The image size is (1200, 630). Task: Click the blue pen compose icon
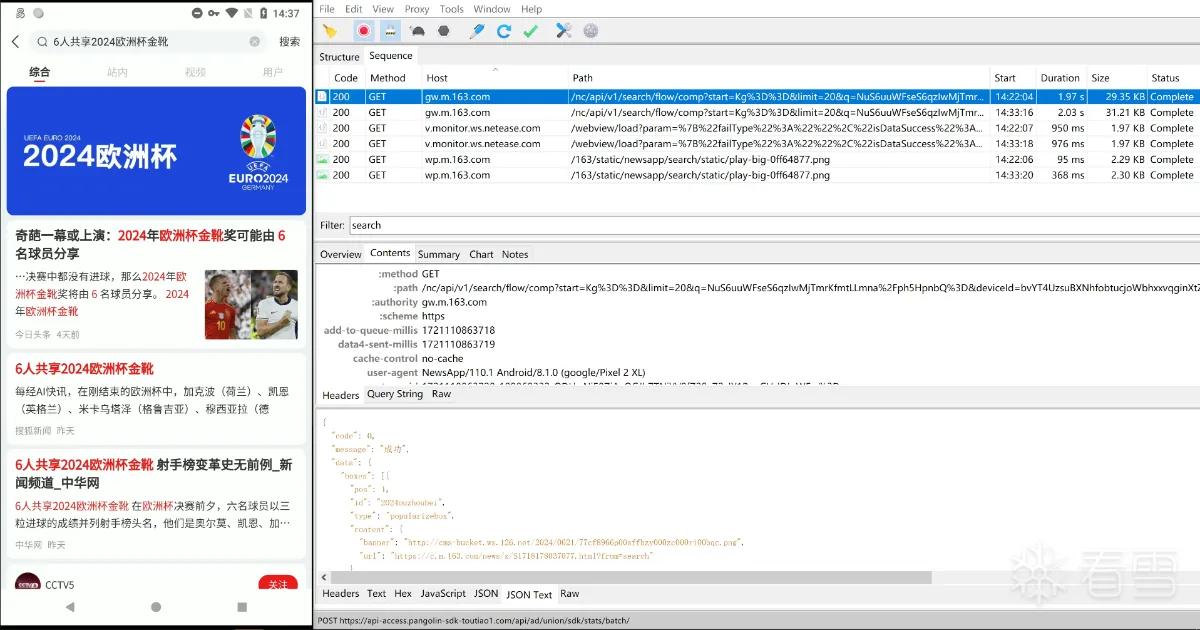click(x=477, y=31)
